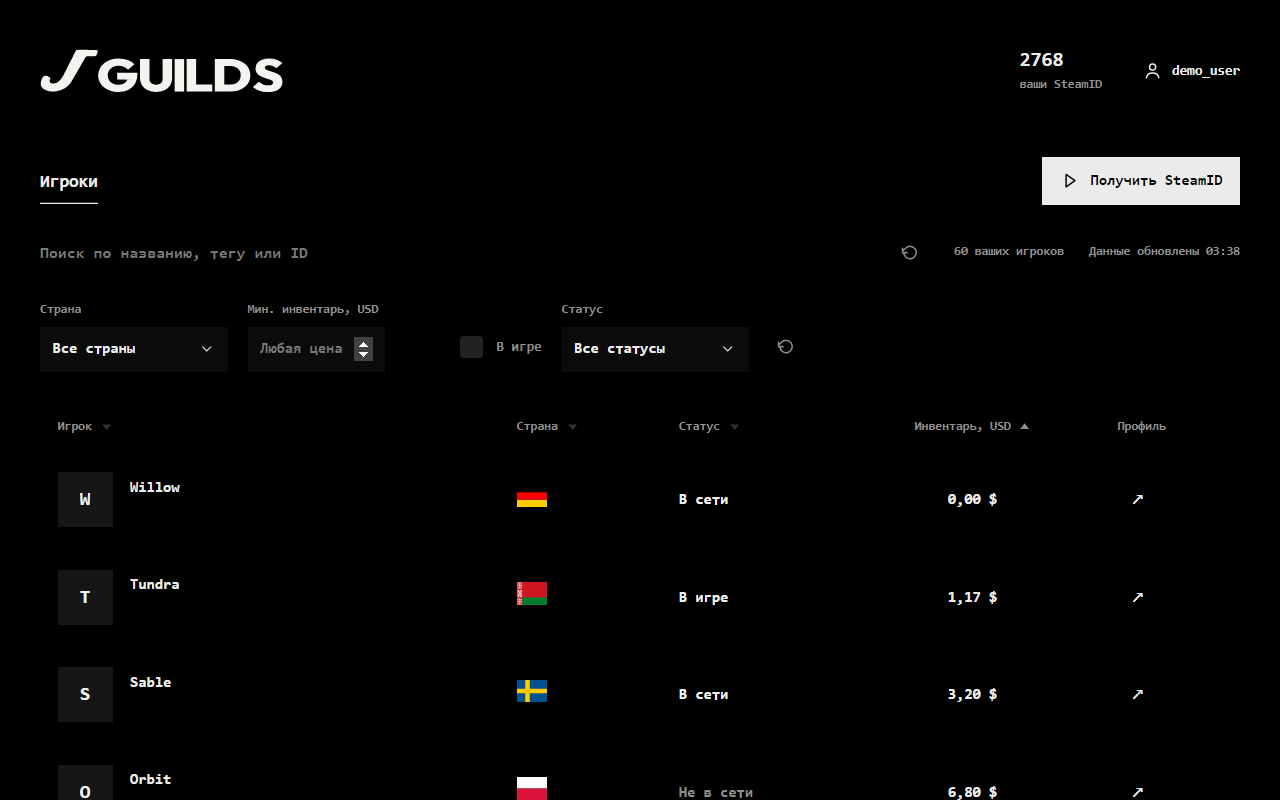Viewport: 1280px width, 800px height.
Task: Click the 'Данные обновлены 03:38' timestamp
Action: tap(1164, 251)
